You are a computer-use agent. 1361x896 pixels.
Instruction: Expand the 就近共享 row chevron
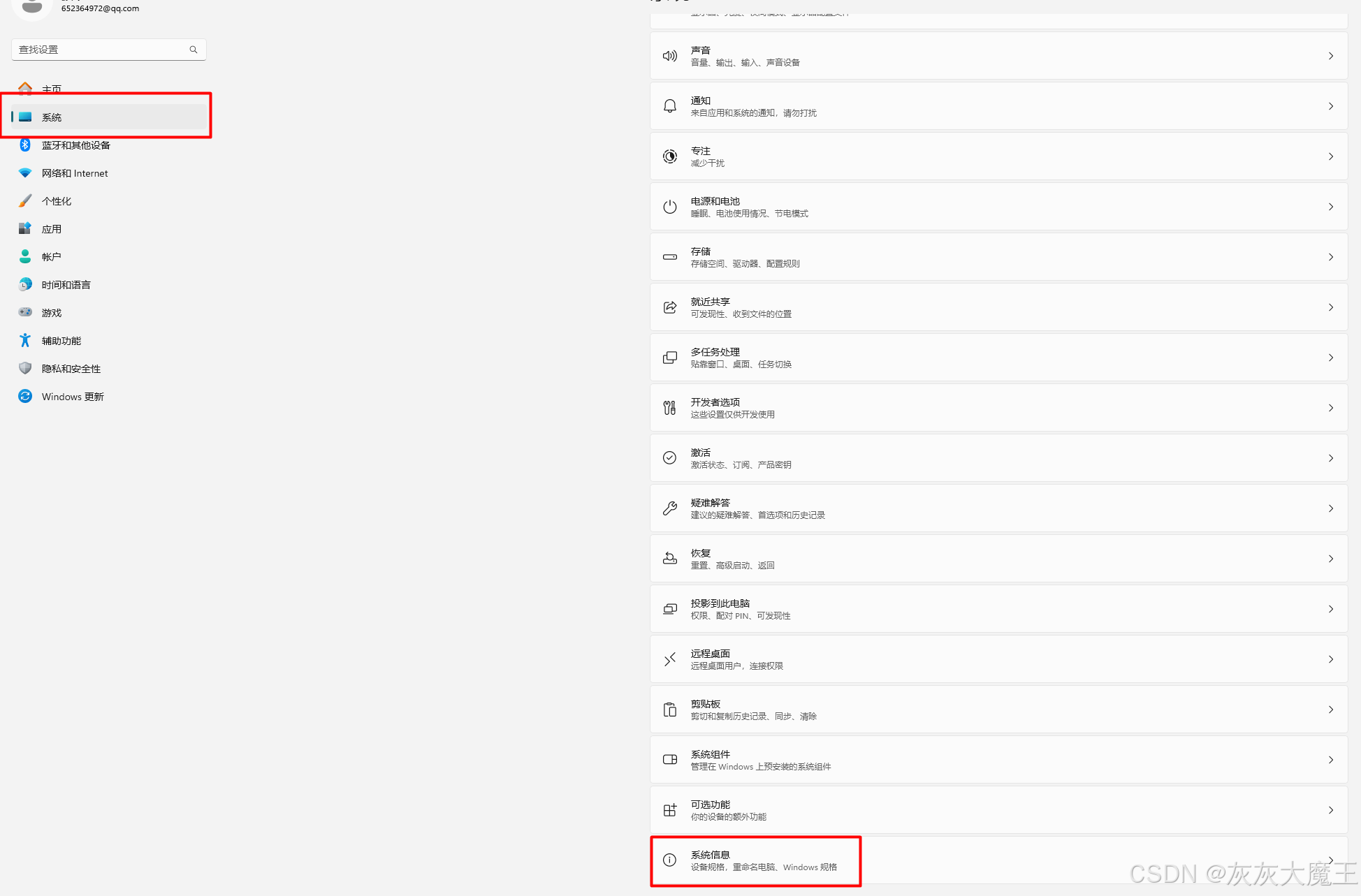click(1331, 307)
